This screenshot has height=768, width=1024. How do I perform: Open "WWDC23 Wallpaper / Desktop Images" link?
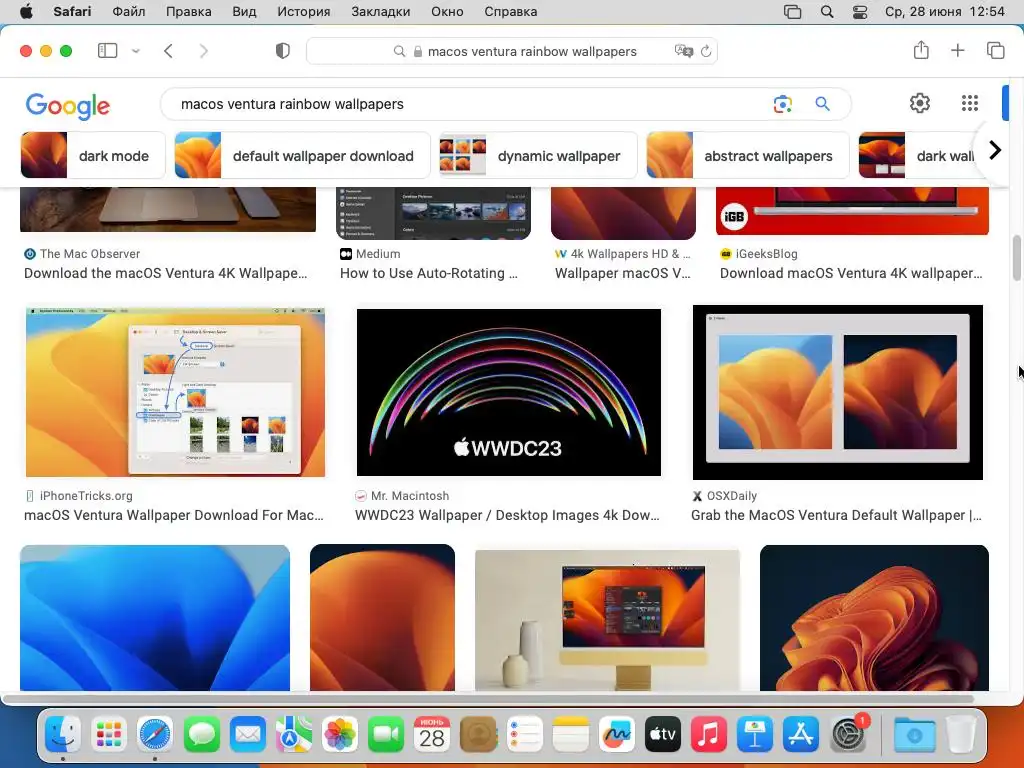pos(507,515)
